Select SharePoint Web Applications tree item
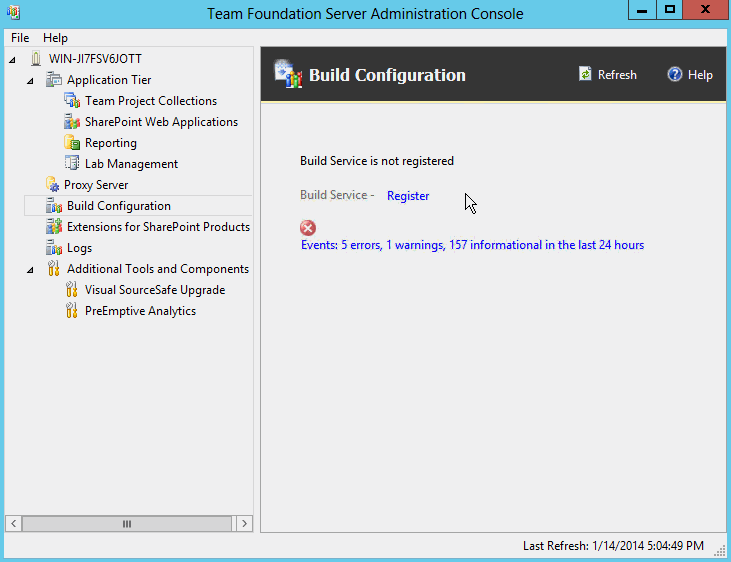This screenshot has width=731, height=562. point(161,122)
